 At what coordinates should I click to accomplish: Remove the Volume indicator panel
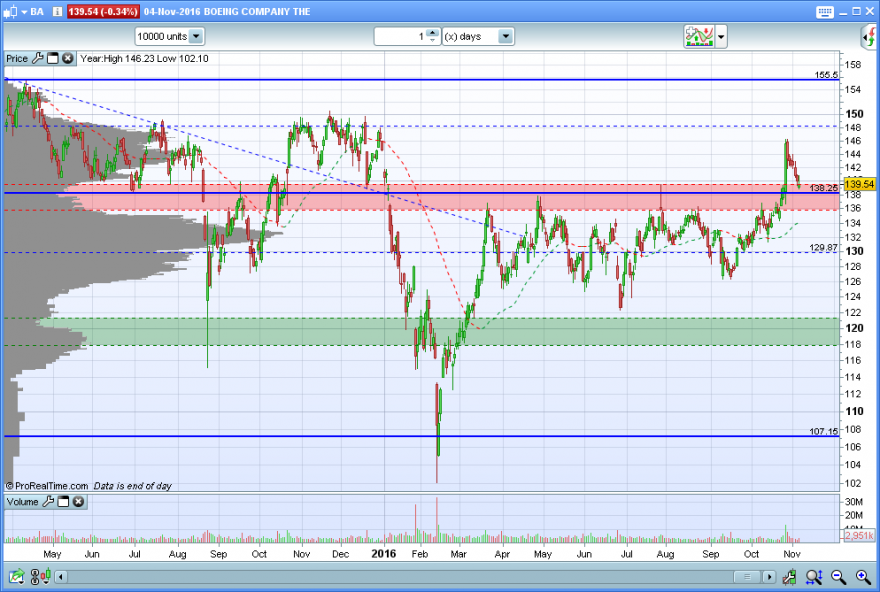coord(79,502)
